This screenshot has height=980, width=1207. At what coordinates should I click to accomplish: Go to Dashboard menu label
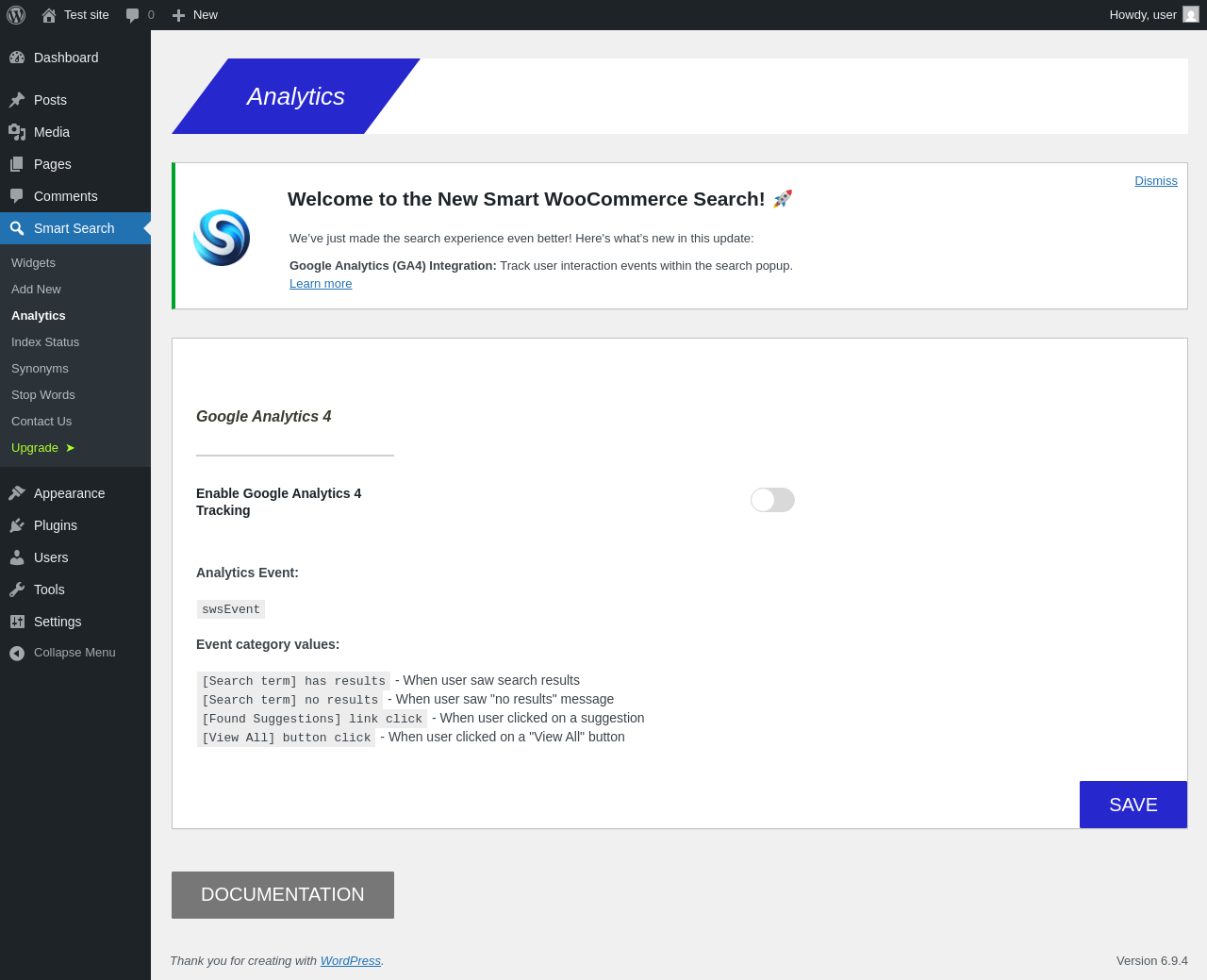[x=66, y=58]
